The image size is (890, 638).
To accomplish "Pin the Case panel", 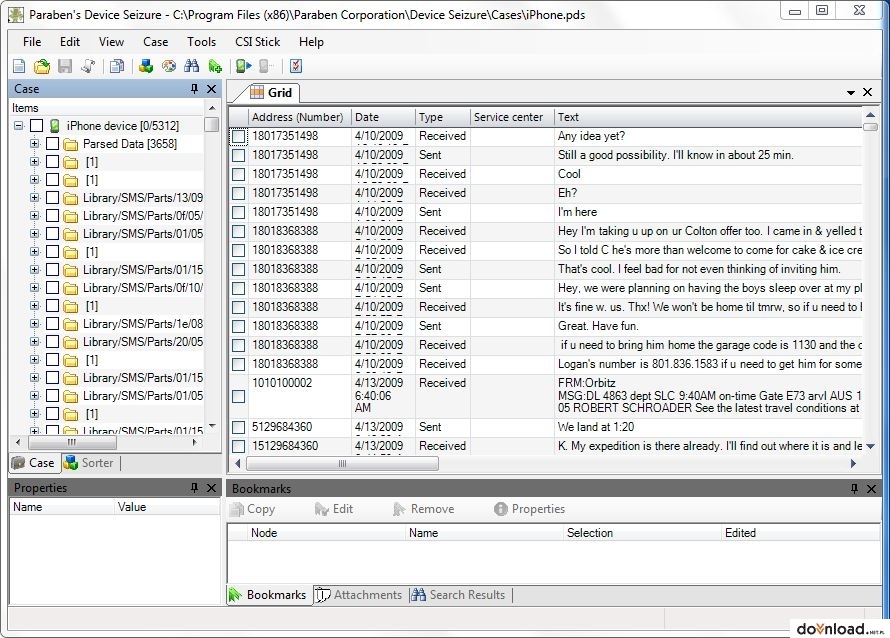I will click(194, 89).
